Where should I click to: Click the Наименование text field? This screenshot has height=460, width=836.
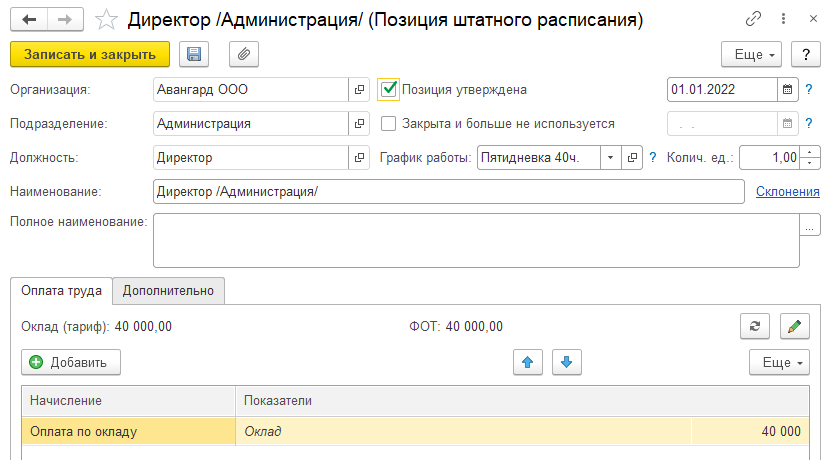(448, 191)
